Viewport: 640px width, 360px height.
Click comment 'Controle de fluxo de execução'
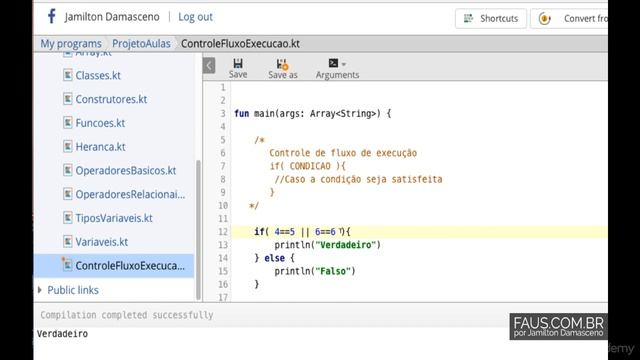coord(343,153)
